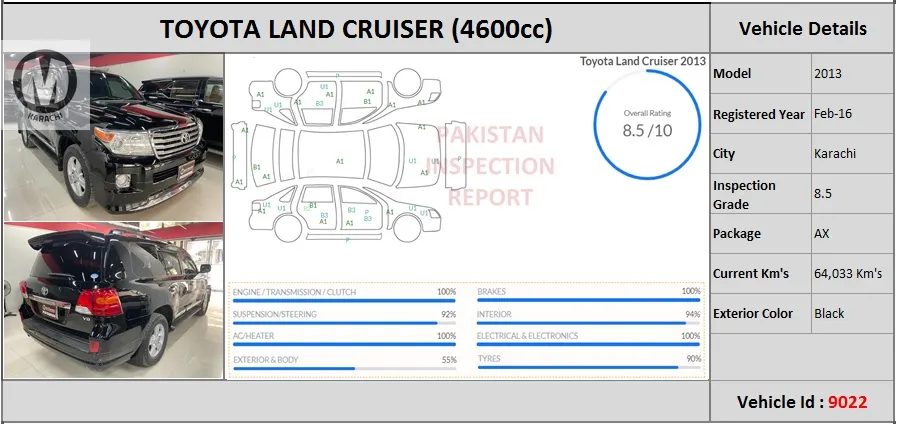Click the '64,033 Km's' value cell
This screenshot has width=897, height=425.
coord(852,273)
